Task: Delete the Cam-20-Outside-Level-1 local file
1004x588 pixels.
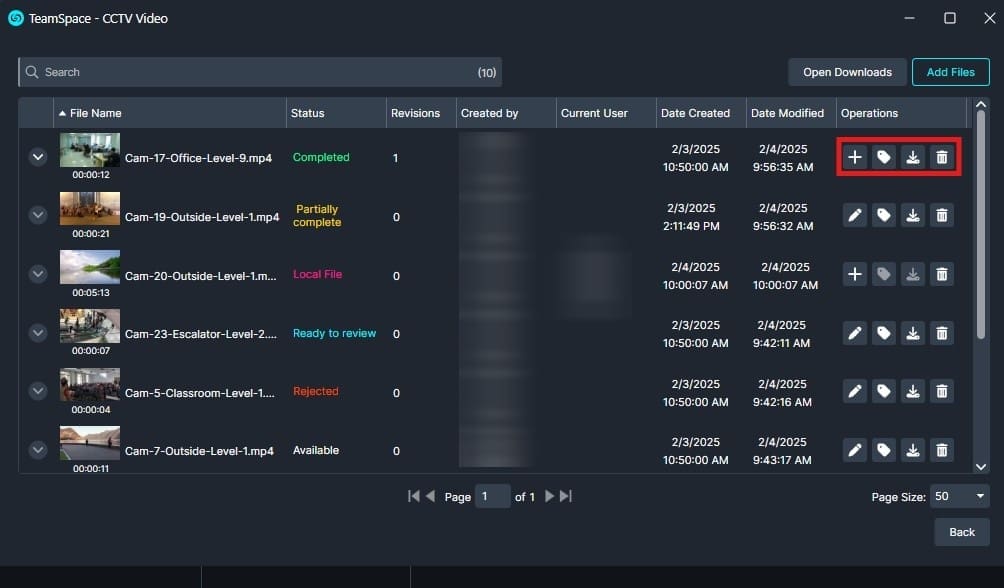Action: click(941, 274)
